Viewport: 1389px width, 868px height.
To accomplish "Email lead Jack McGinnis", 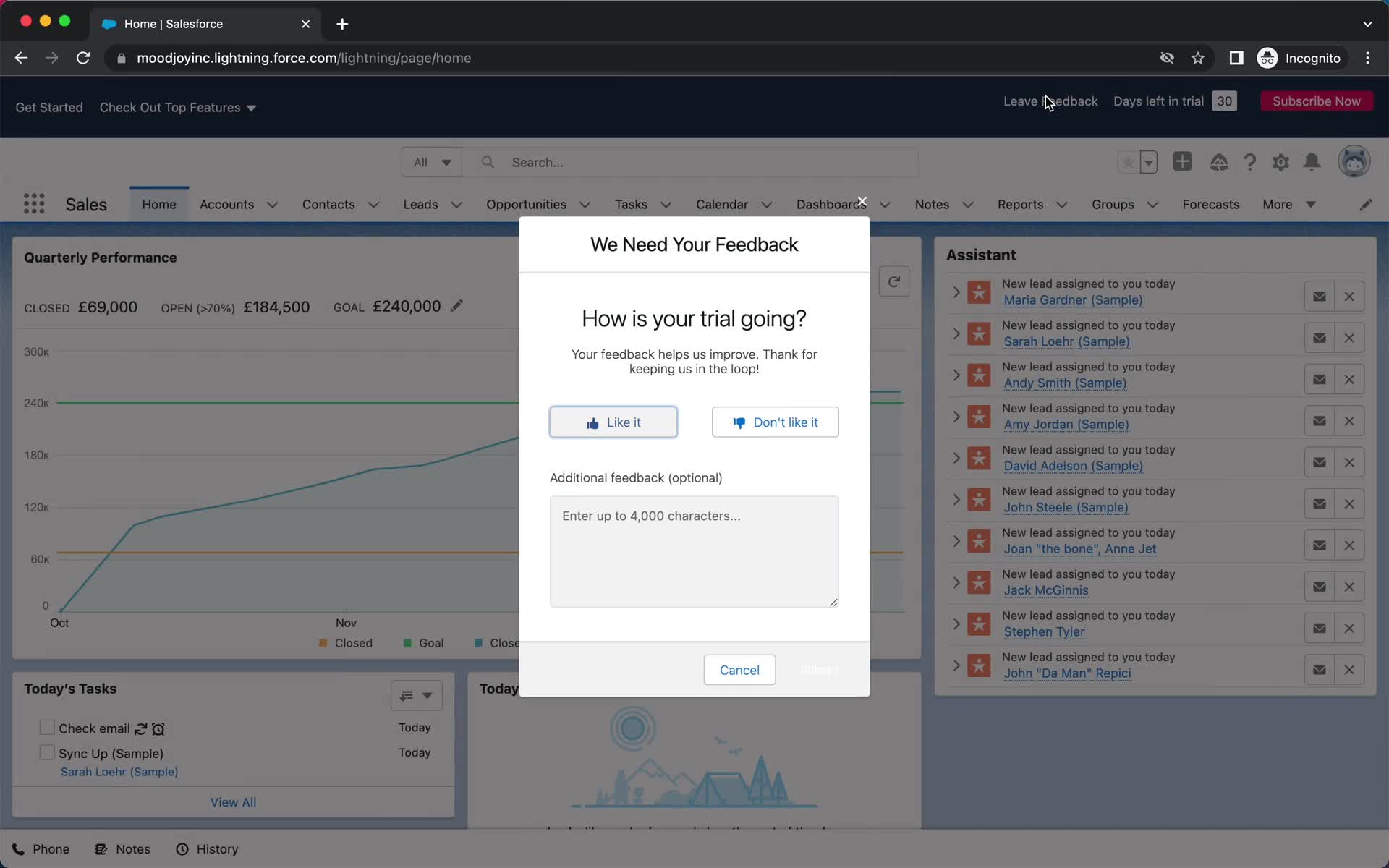I will click(1320, 587).
